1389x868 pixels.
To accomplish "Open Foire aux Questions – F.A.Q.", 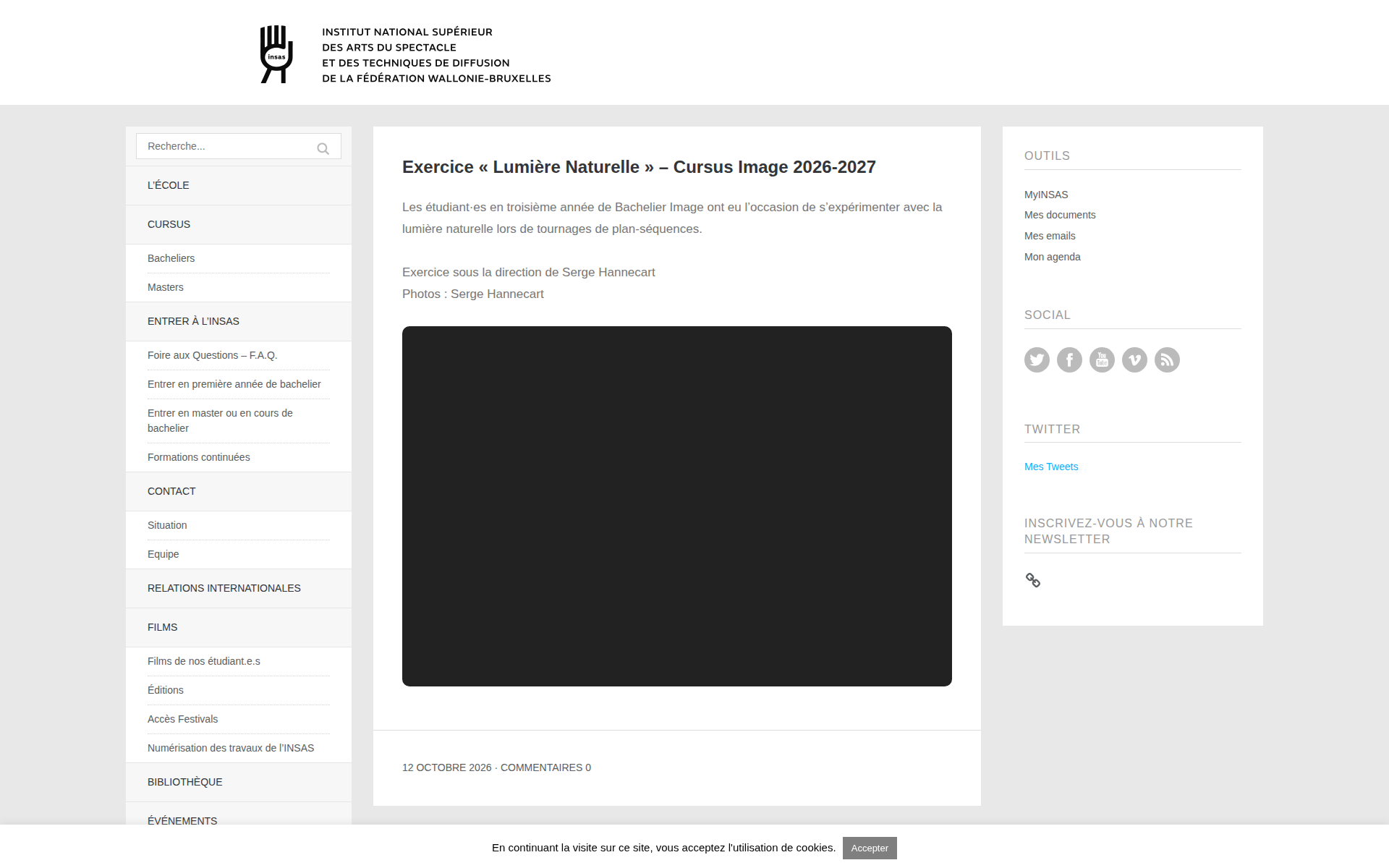I will click(213, 355).
